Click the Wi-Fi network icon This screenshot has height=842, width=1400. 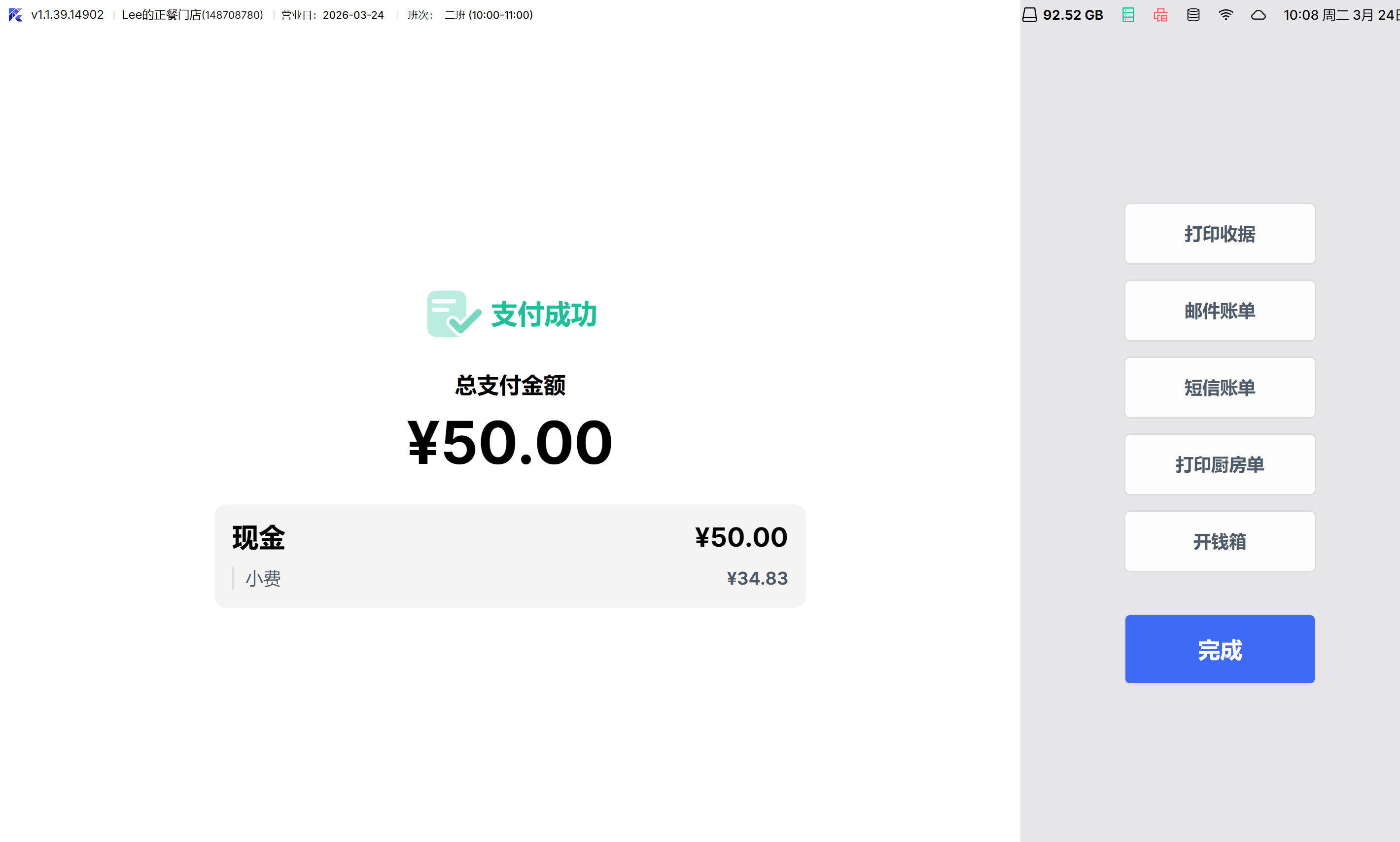click(x=1225, y=15)
